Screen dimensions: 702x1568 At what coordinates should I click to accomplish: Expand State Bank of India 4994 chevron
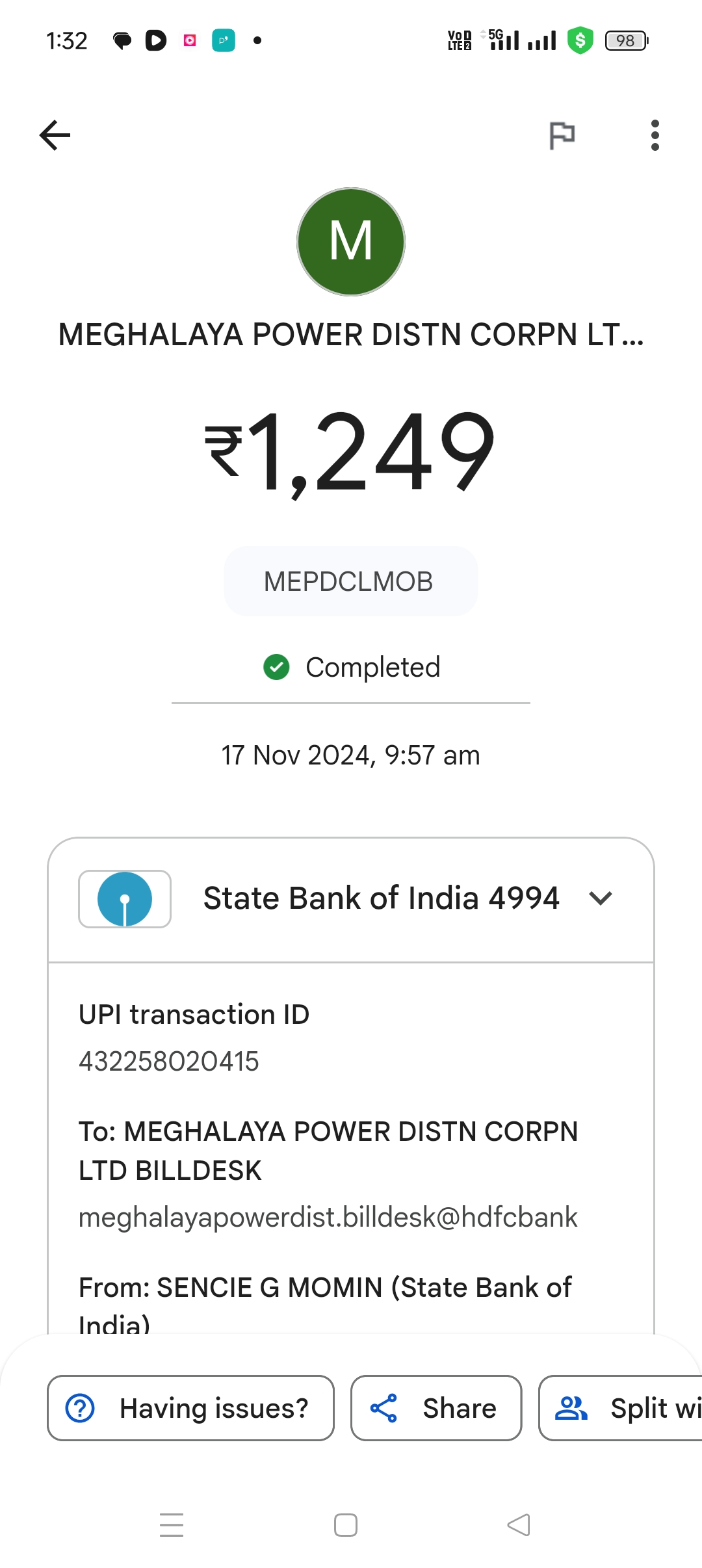coord(601,898)
